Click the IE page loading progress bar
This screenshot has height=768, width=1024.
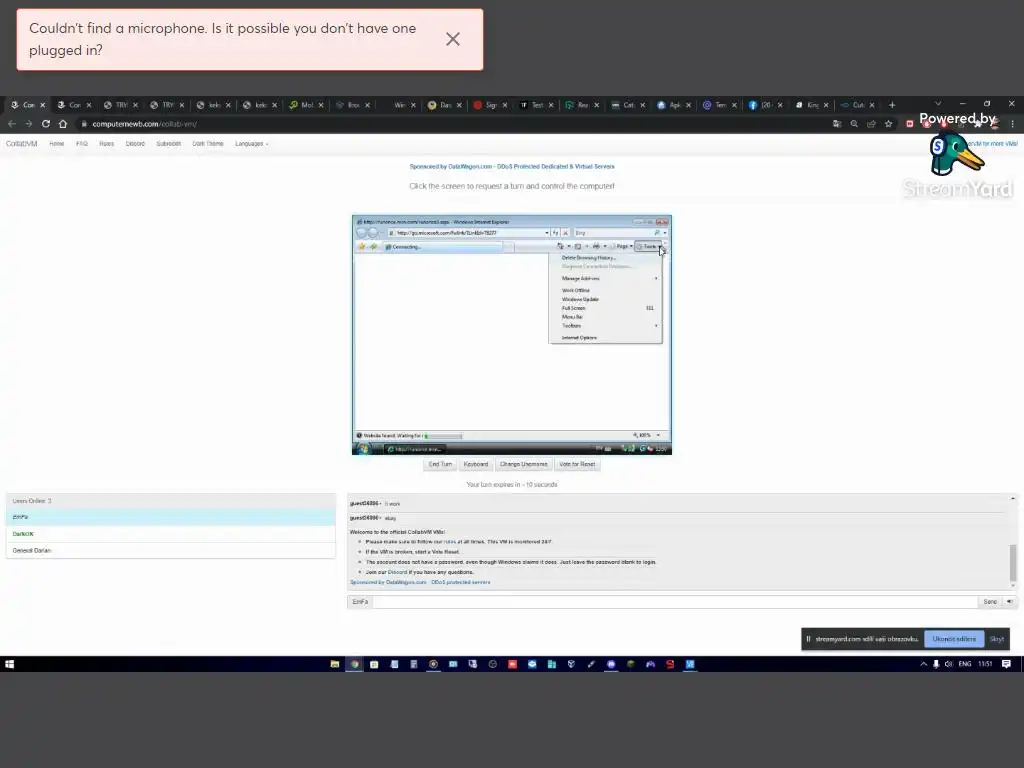click(x=443, y=436)
